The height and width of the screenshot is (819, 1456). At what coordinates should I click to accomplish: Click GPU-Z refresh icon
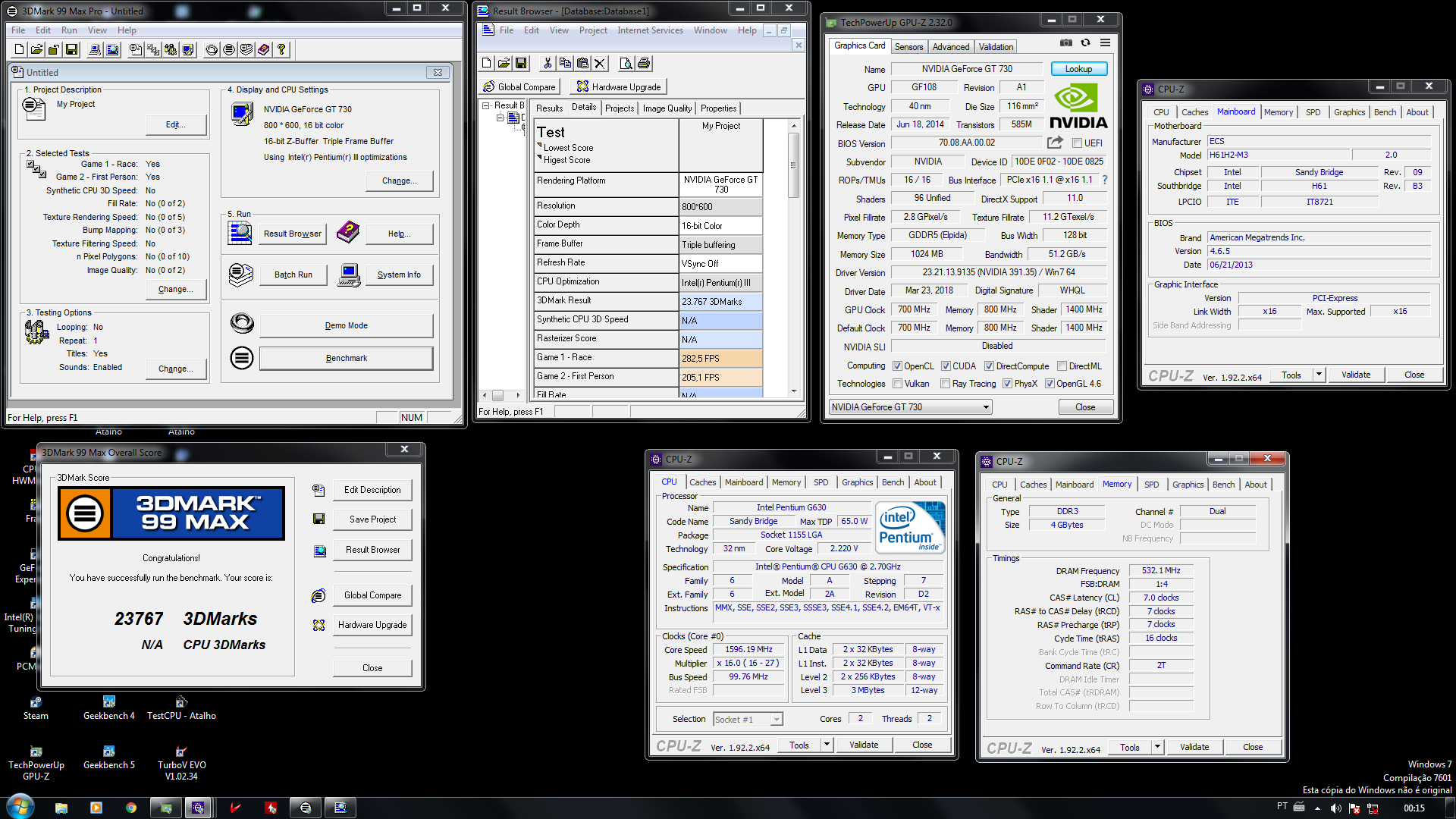pyautogui.click(x=1086, y=43)
